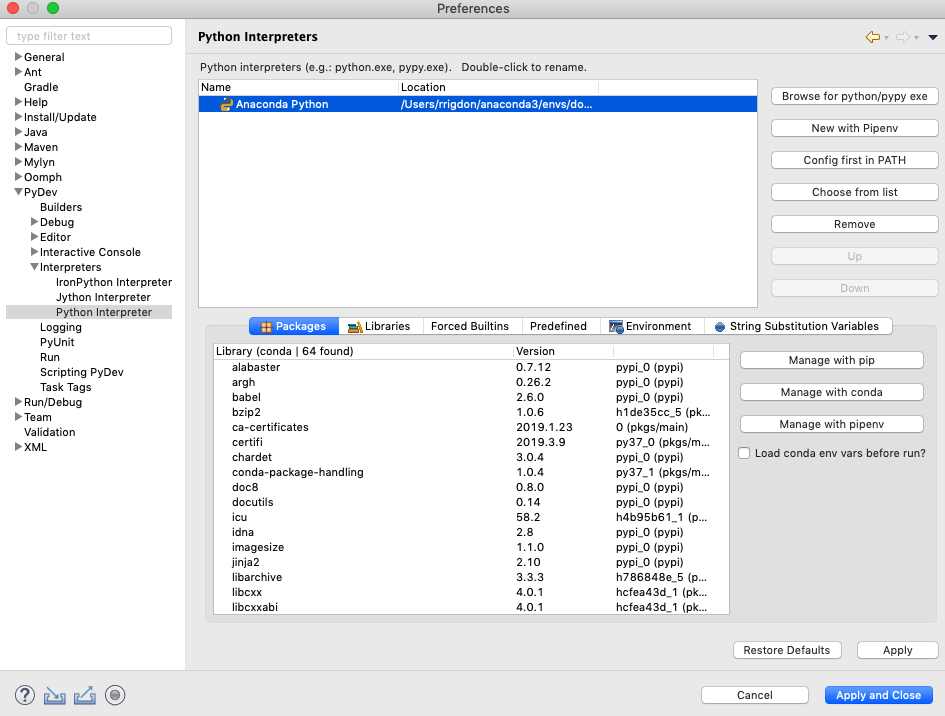The width and height of the screenshot is (945, 716).
Task: Click New with Pipenv button
Action: [855, 128]
